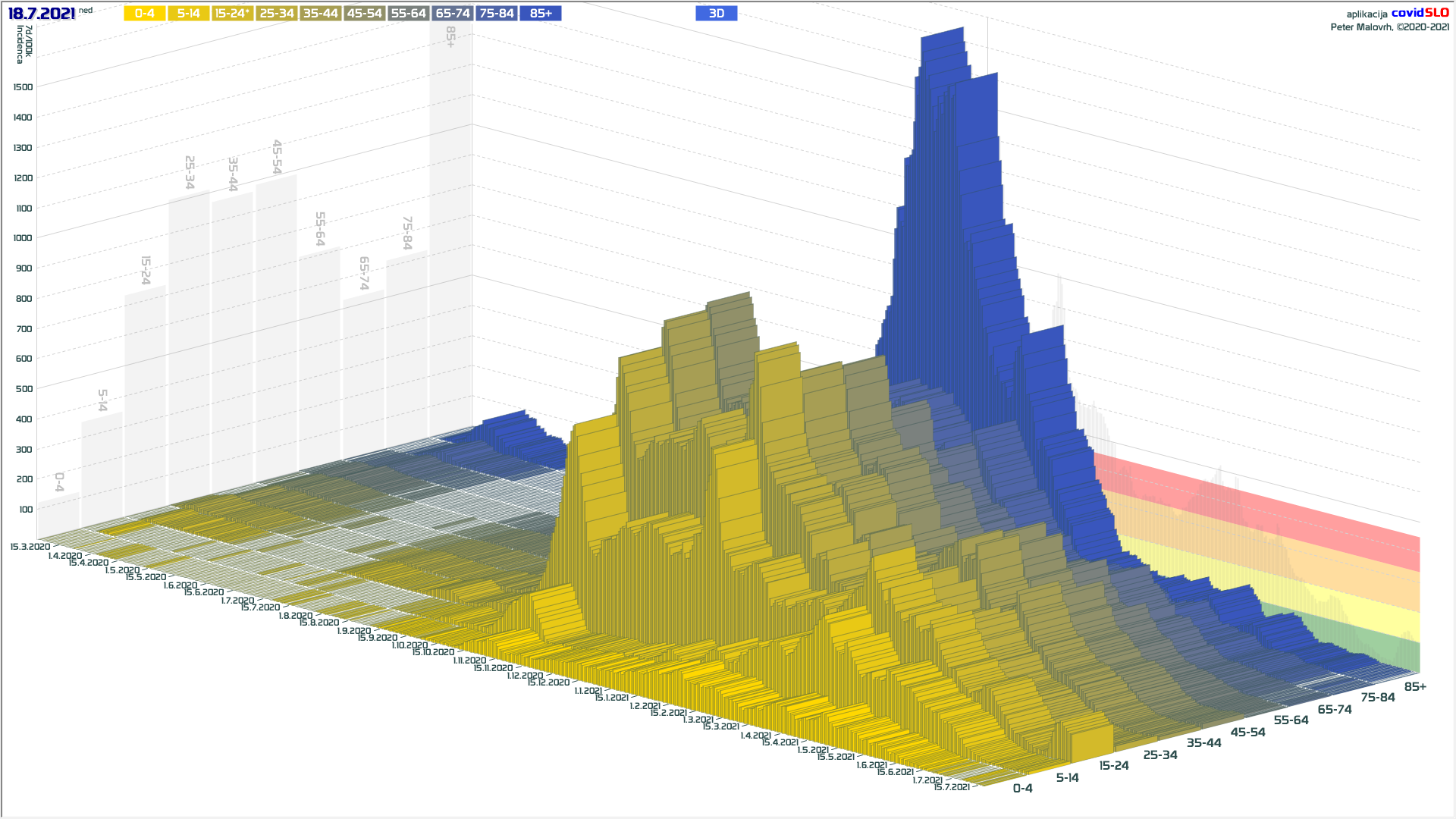
Task: Select the 25-34 age group legend button
Action: tap(276, 14)
